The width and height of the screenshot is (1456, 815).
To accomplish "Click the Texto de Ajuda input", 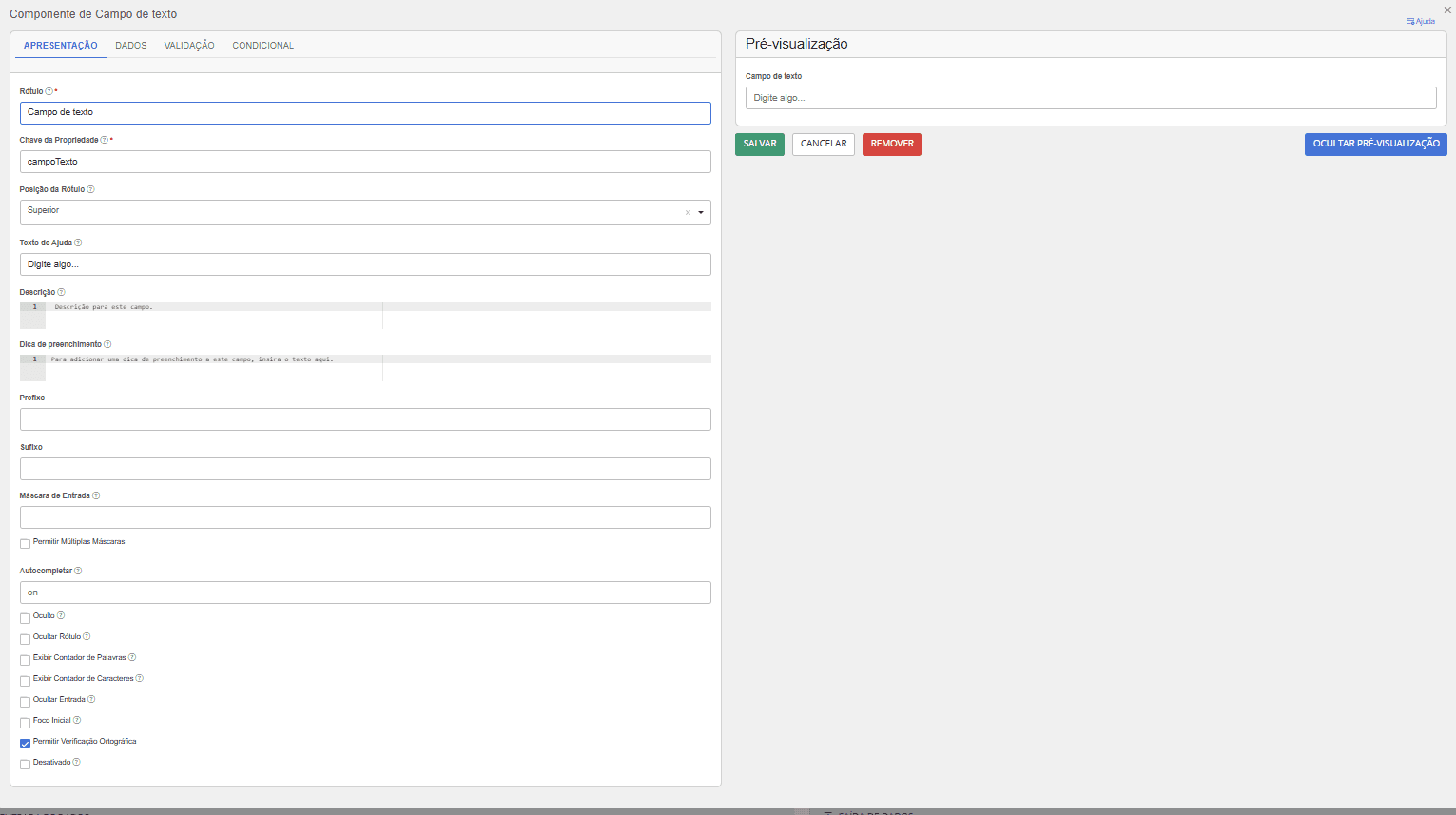I will 365,264.
